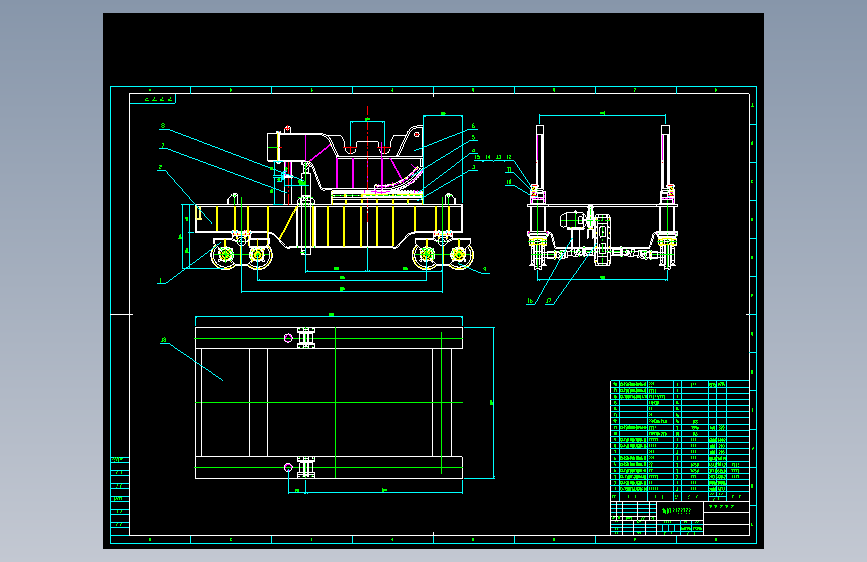The height and width of the screenshot is (562, 867).
Task: Click the revision block in top-left frame corner
Action: 153,99
